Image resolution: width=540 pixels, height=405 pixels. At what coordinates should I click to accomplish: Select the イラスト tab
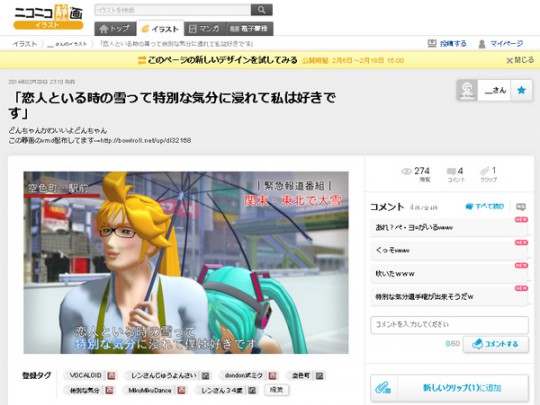(160, 29)
